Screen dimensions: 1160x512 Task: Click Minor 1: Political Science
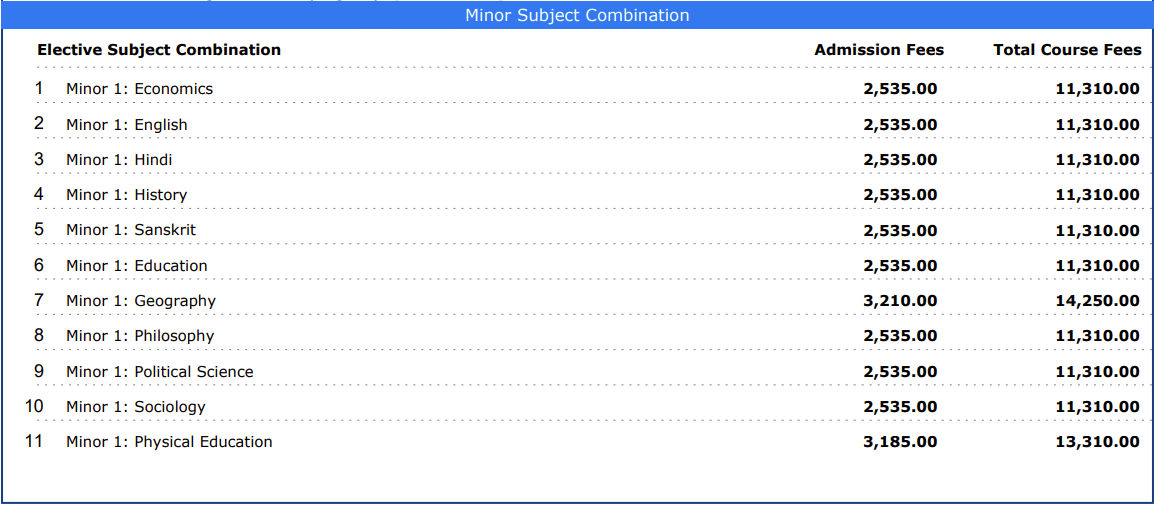[x=160, y=372]
